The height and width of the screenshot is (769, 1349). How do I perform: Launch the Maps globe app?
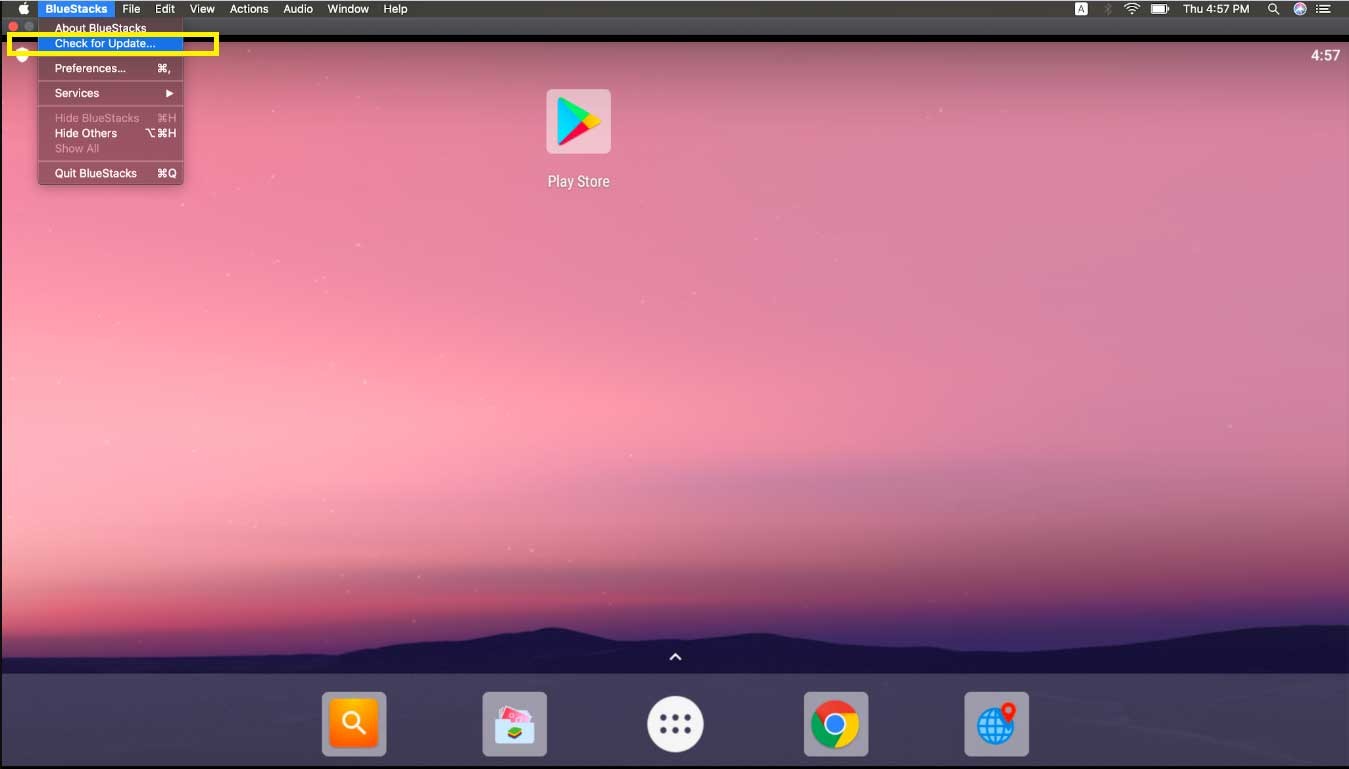[x=996, y=724]
